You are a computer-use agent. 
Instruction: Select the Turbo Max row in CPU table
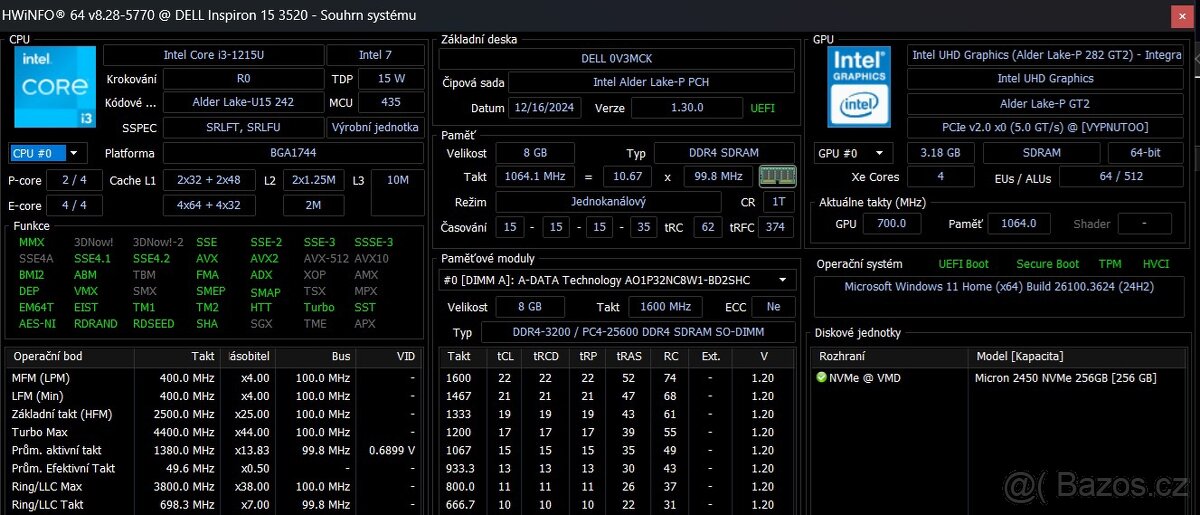(39, 432)
